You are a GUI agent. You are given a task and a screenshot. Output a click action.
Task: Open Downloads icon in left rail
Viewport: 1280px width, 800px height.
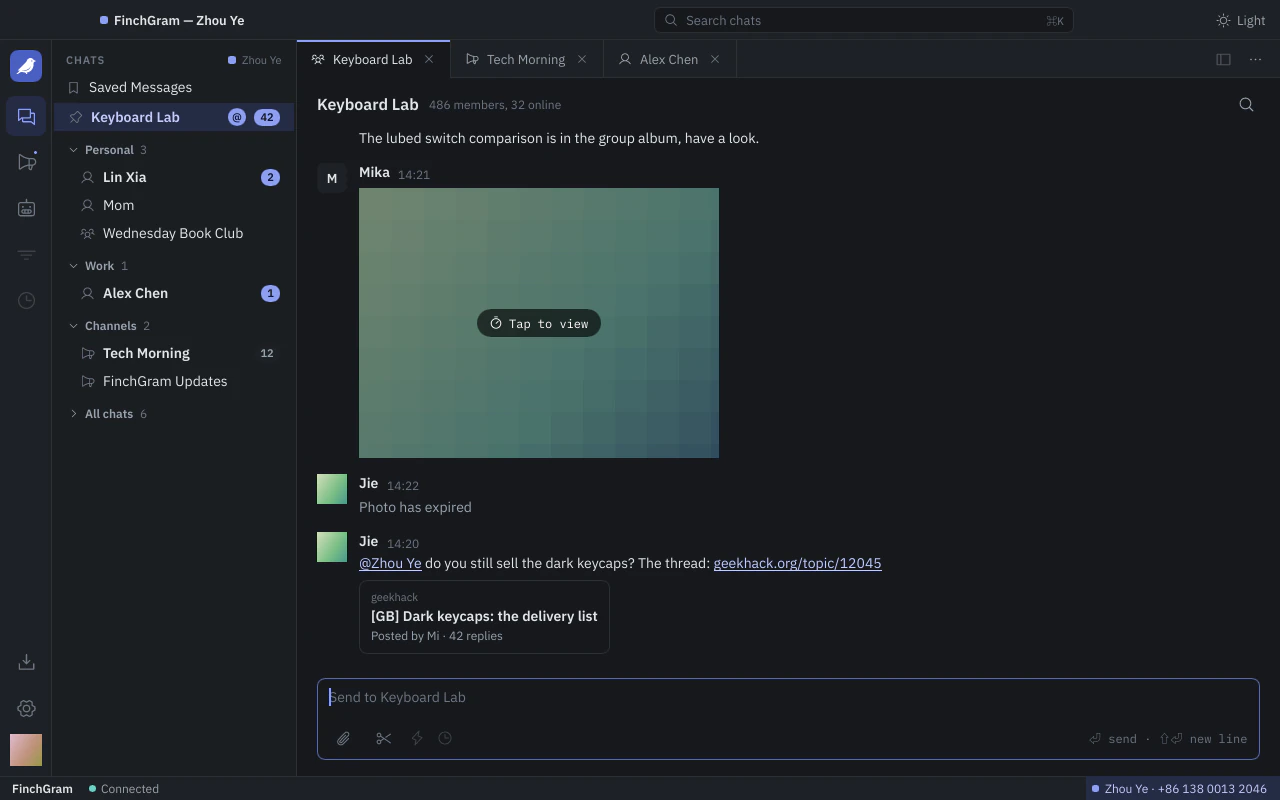pos(26,662)
